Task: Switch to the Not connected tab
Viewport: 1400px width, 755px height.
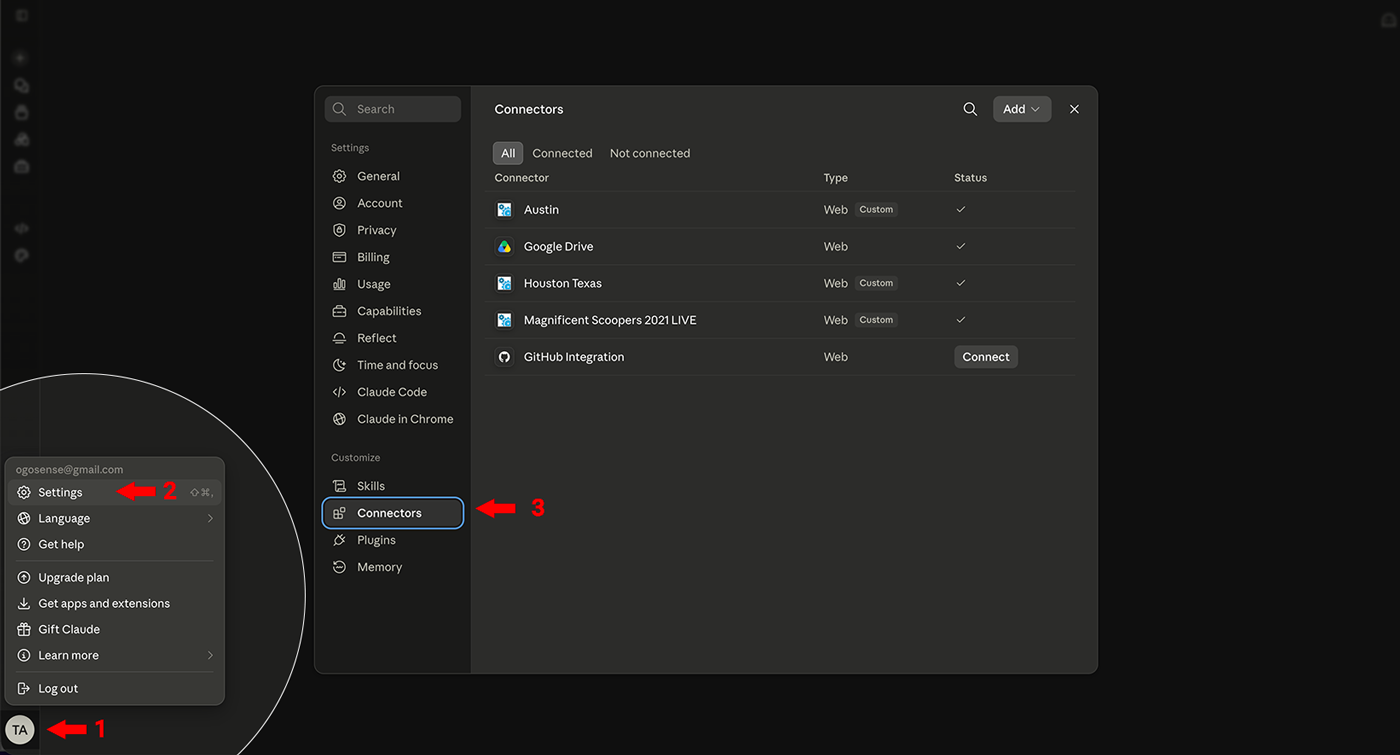Action: (x=650, y=153)
